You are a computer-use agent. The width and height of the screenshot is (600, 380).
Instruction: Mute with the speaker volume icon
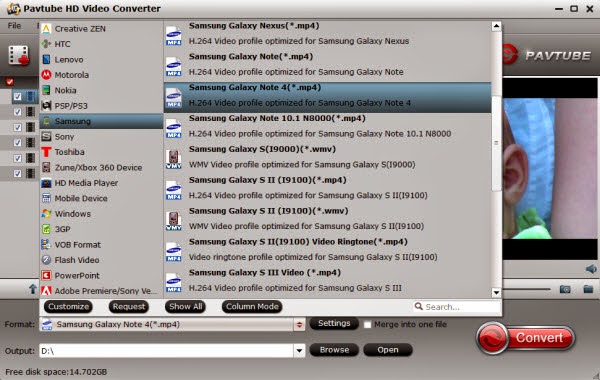[591, 269]
